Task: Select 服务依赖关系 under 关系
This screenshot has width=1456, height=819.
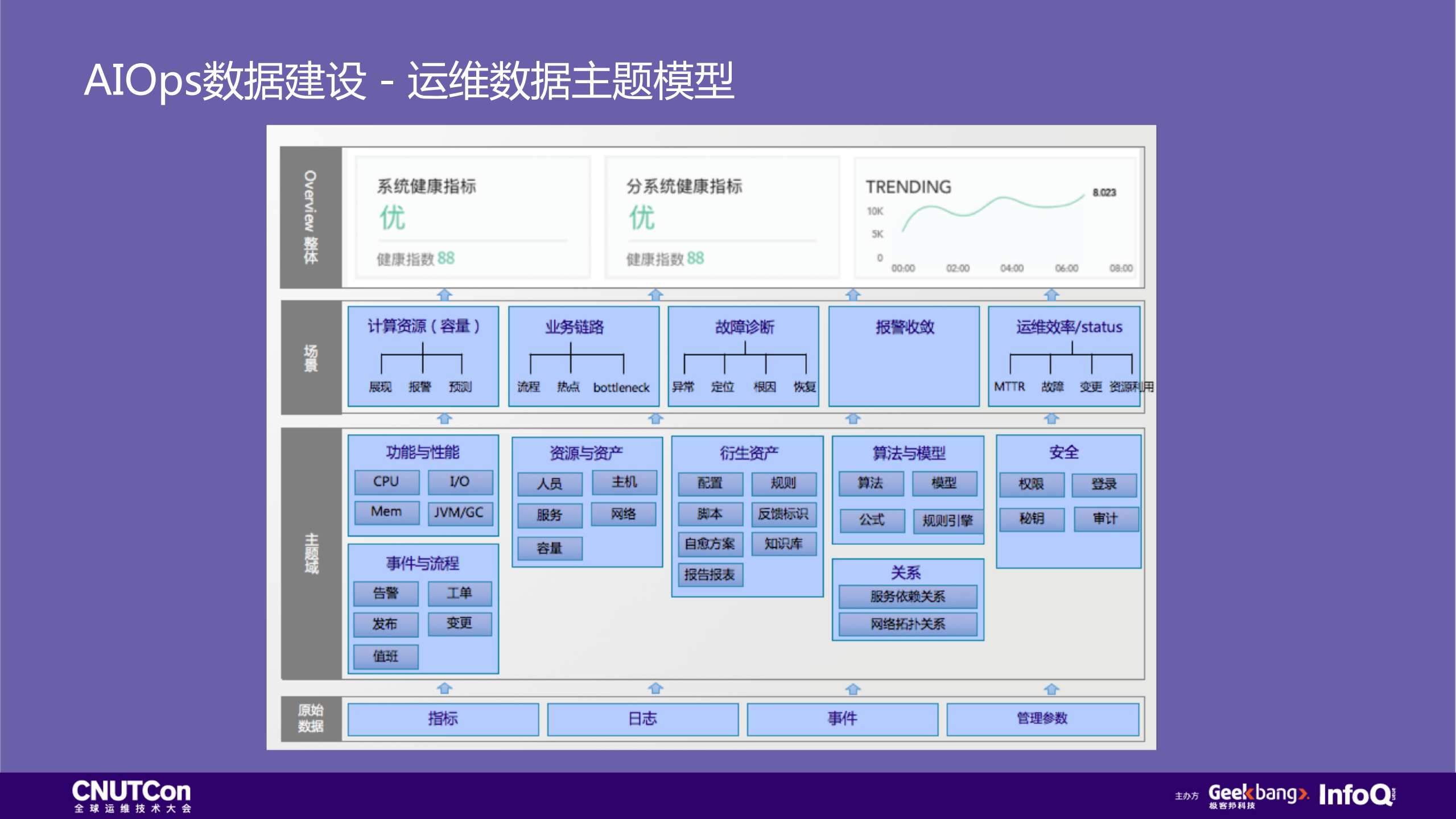Action: [x=907, y=596]
